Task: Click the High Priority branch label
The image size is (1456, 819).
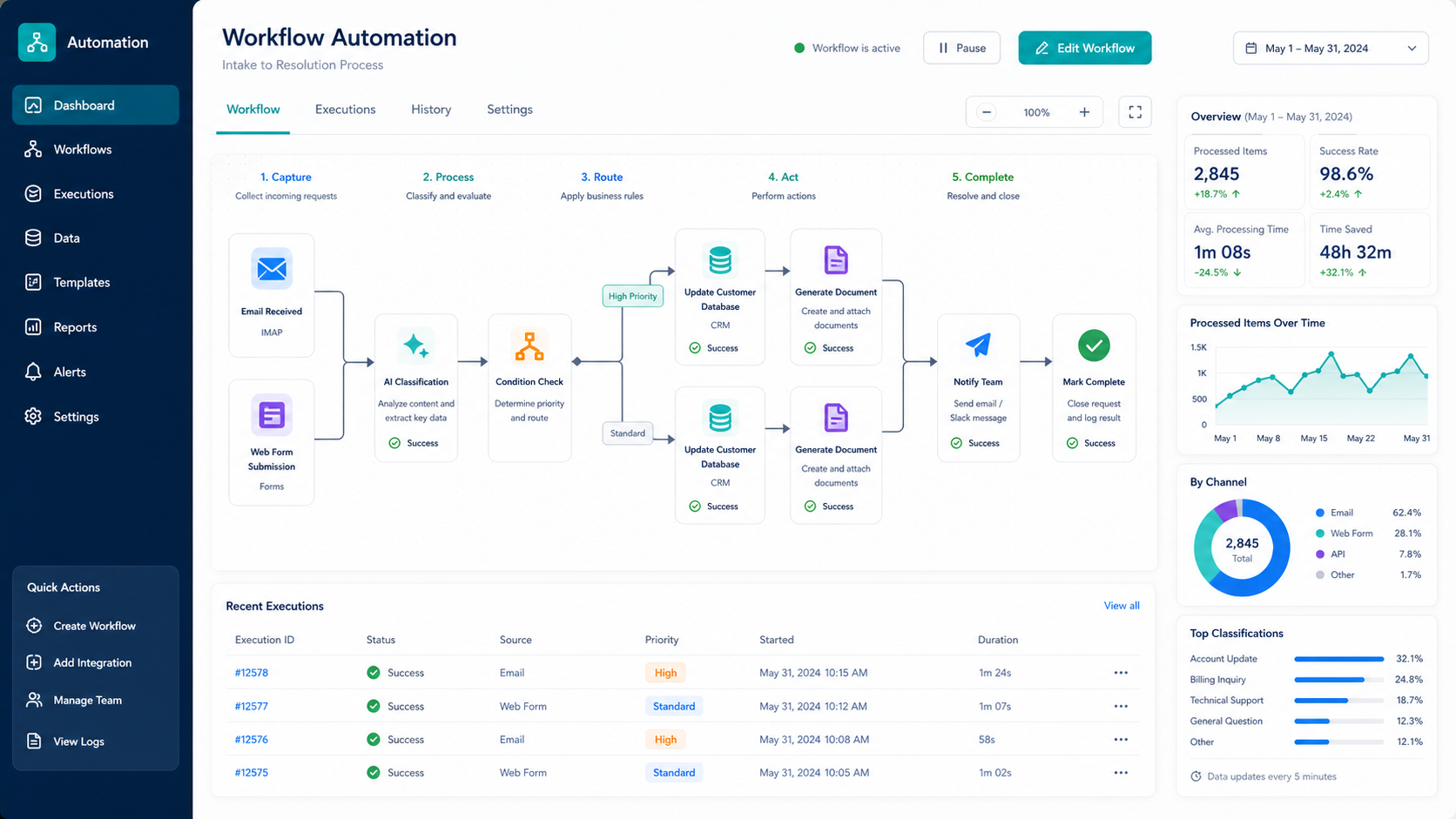Action: coord(633,296)
